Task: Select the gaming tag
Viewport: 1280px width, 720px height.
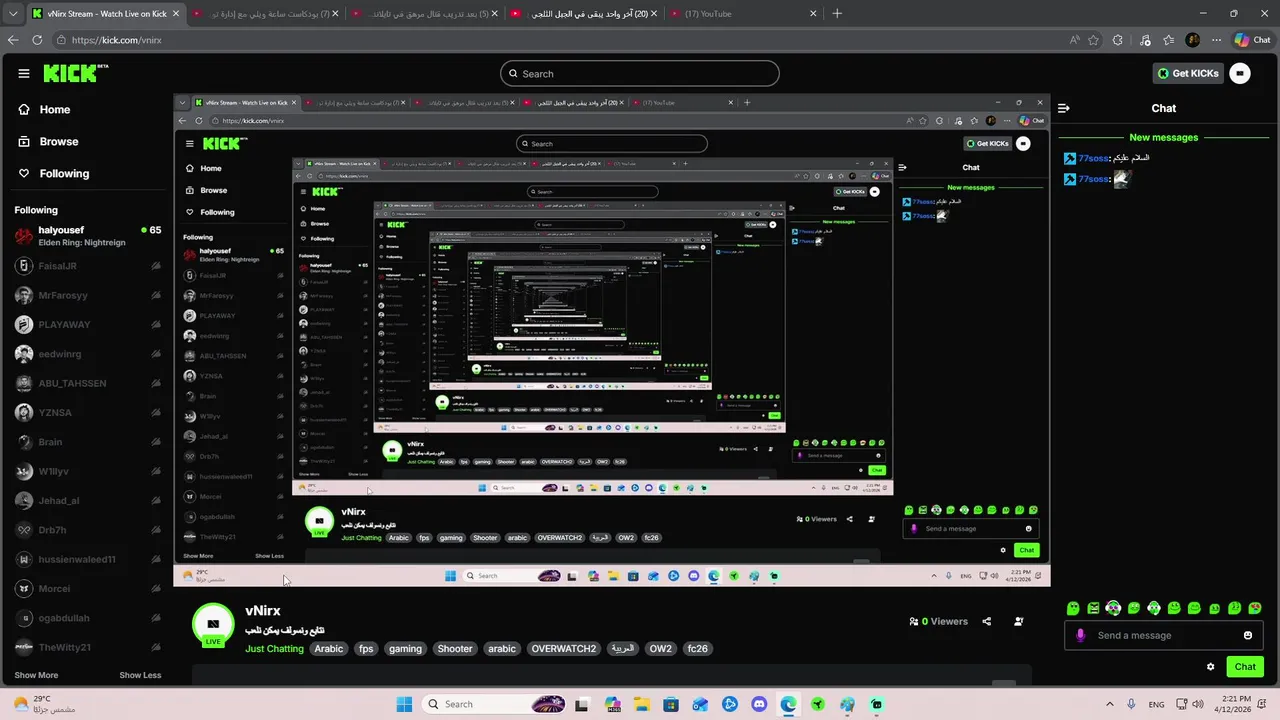Action: pos(405,649)
